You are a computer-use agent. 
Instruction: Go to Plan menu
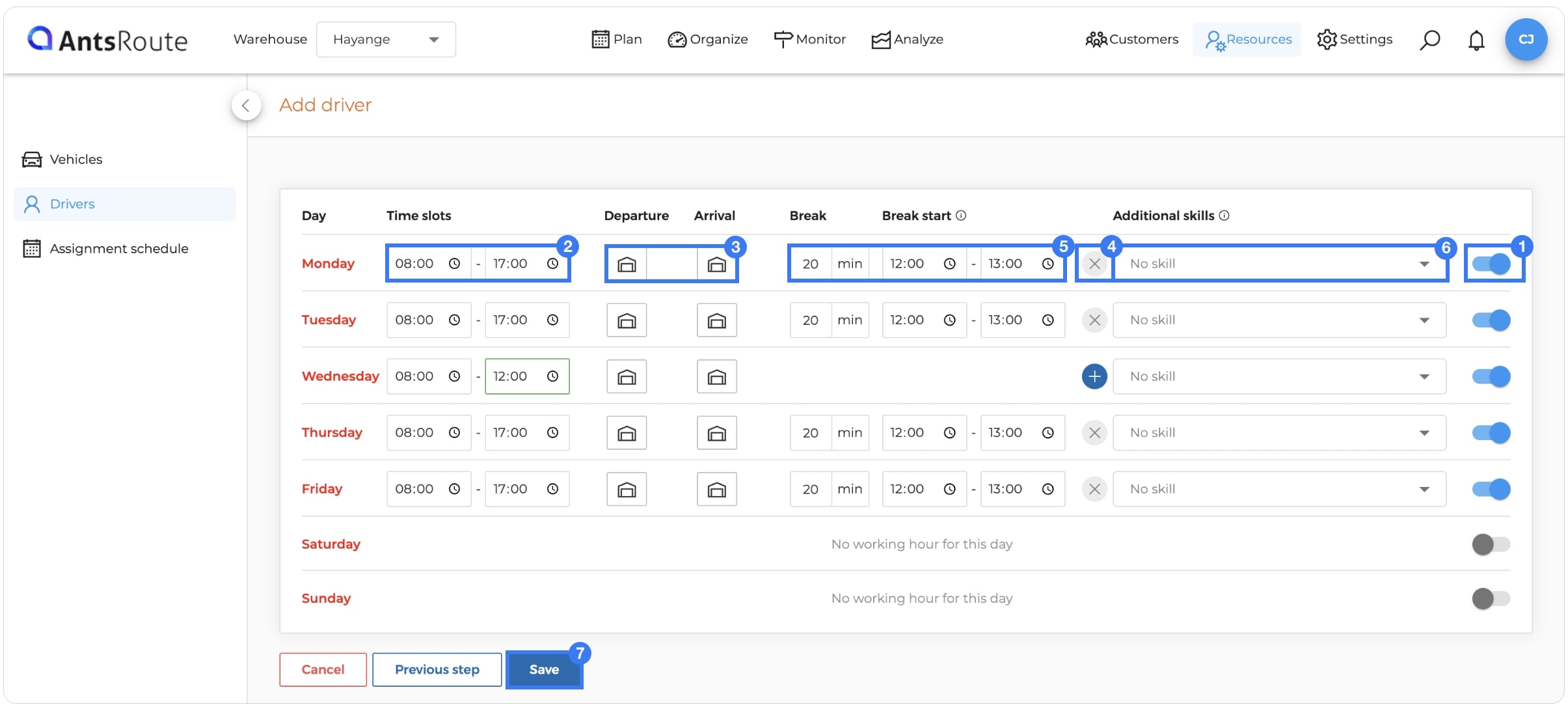616,40
